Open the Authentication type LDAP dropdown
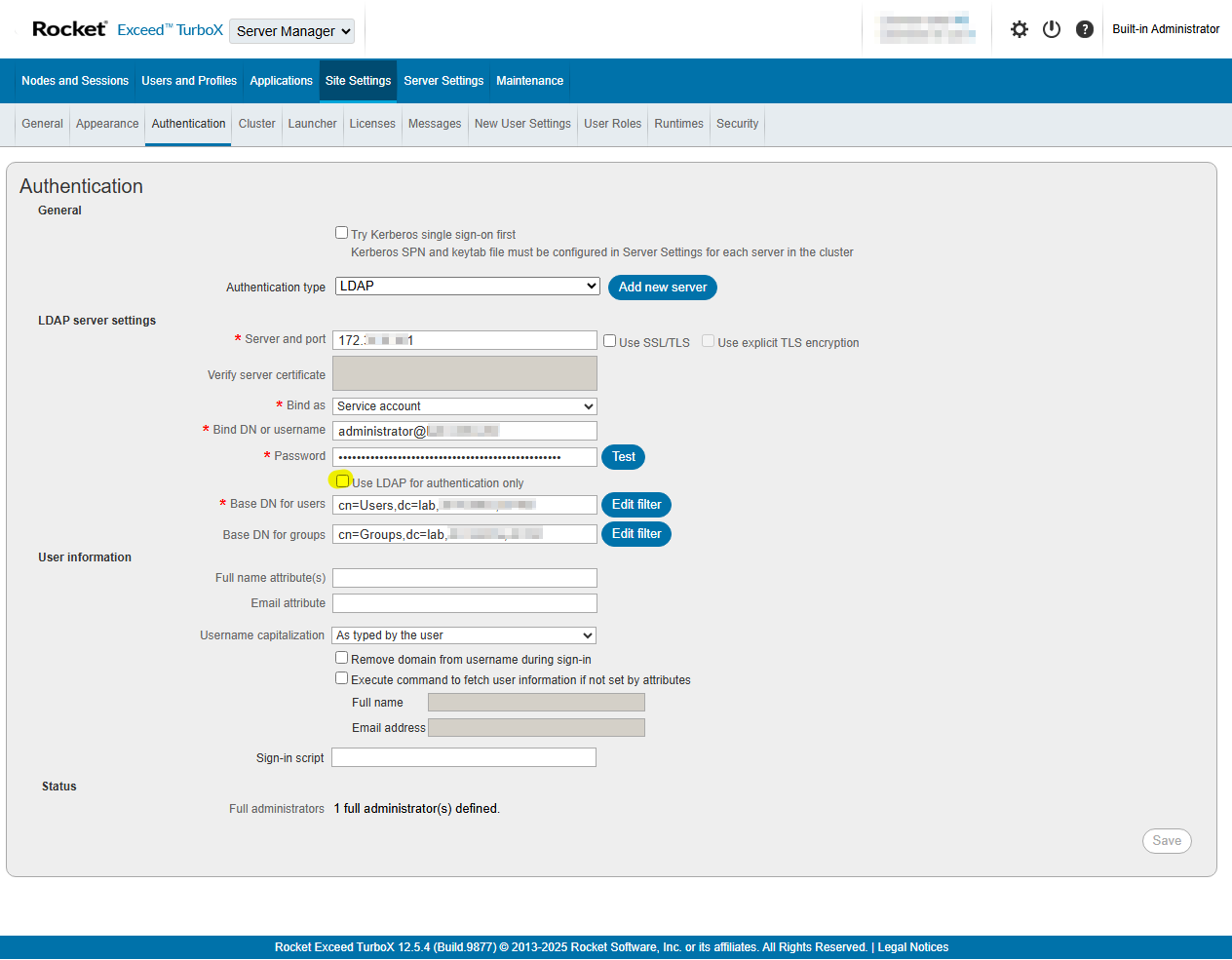 coord(468,286)
